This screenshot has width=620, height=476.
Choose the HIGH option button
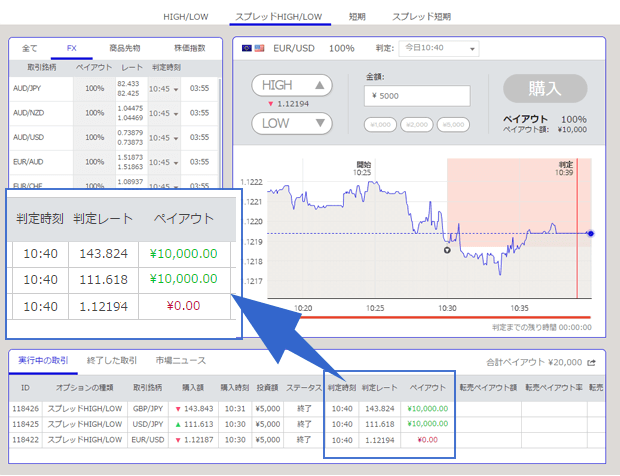(292, 85)
